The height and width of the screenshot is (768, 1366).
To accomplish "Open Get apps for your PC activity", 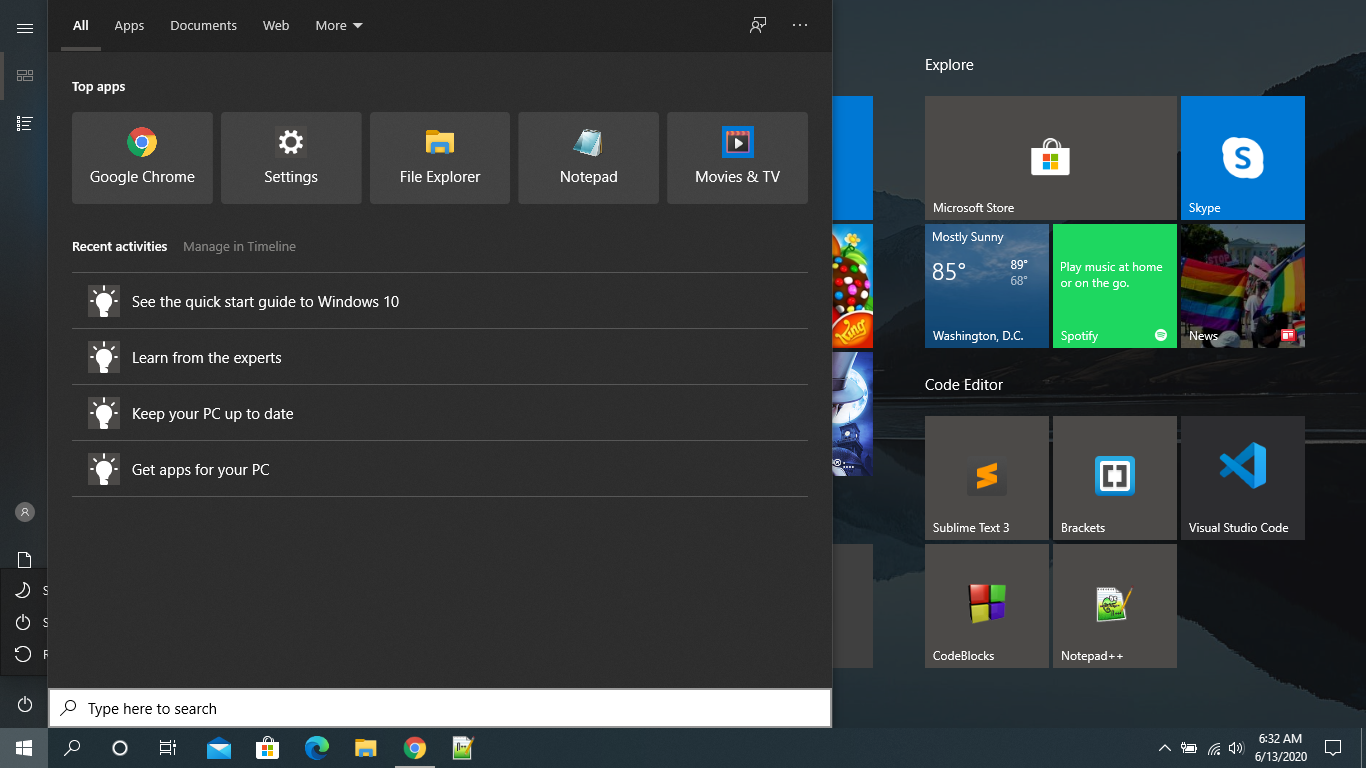I will (440, 469).
